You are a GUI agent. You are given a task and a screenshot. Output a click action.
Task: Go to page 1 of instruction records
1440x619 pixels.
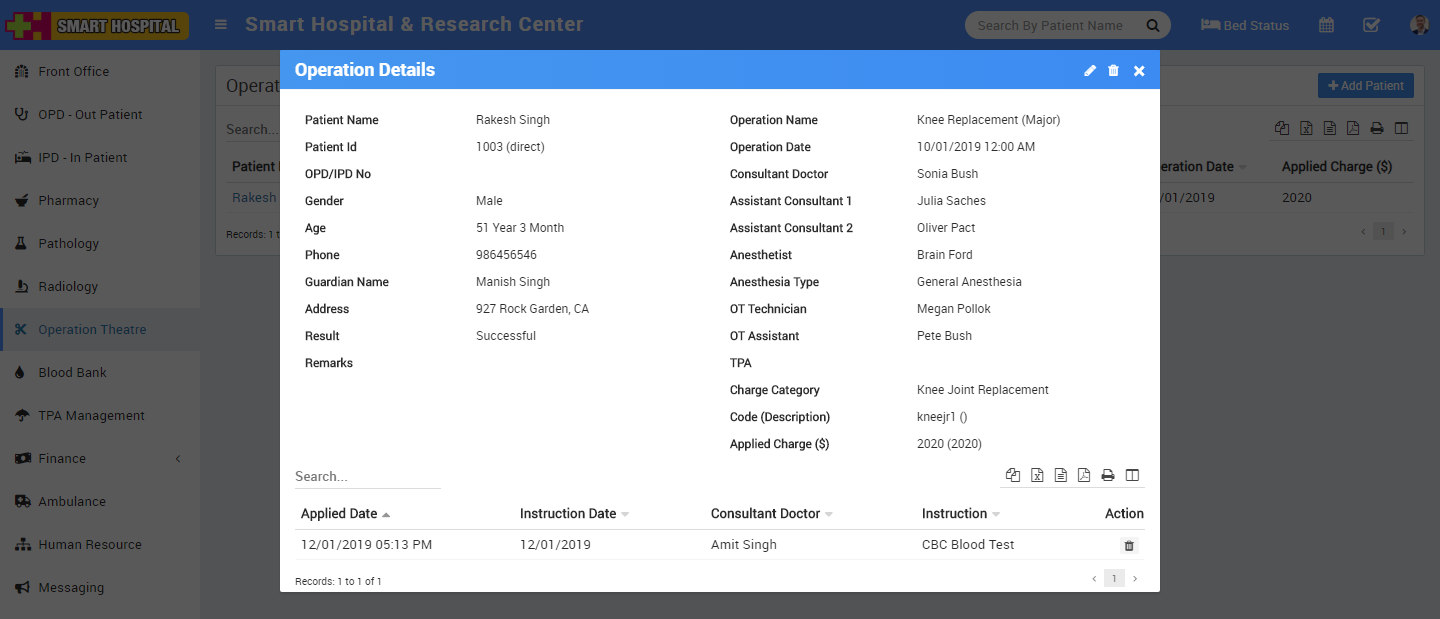(1114, 579)
